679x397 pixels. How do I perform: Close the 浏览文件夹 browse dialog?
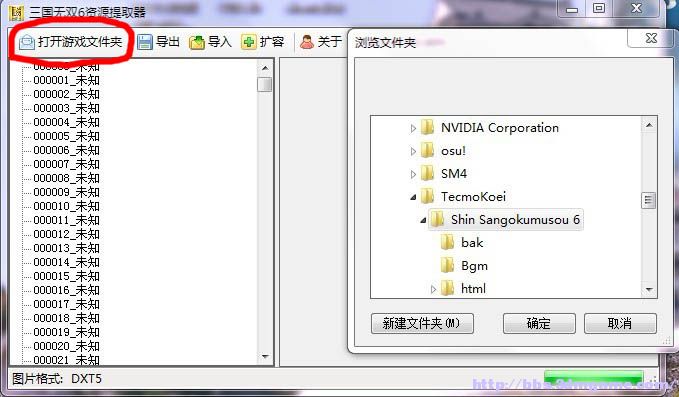651,39
